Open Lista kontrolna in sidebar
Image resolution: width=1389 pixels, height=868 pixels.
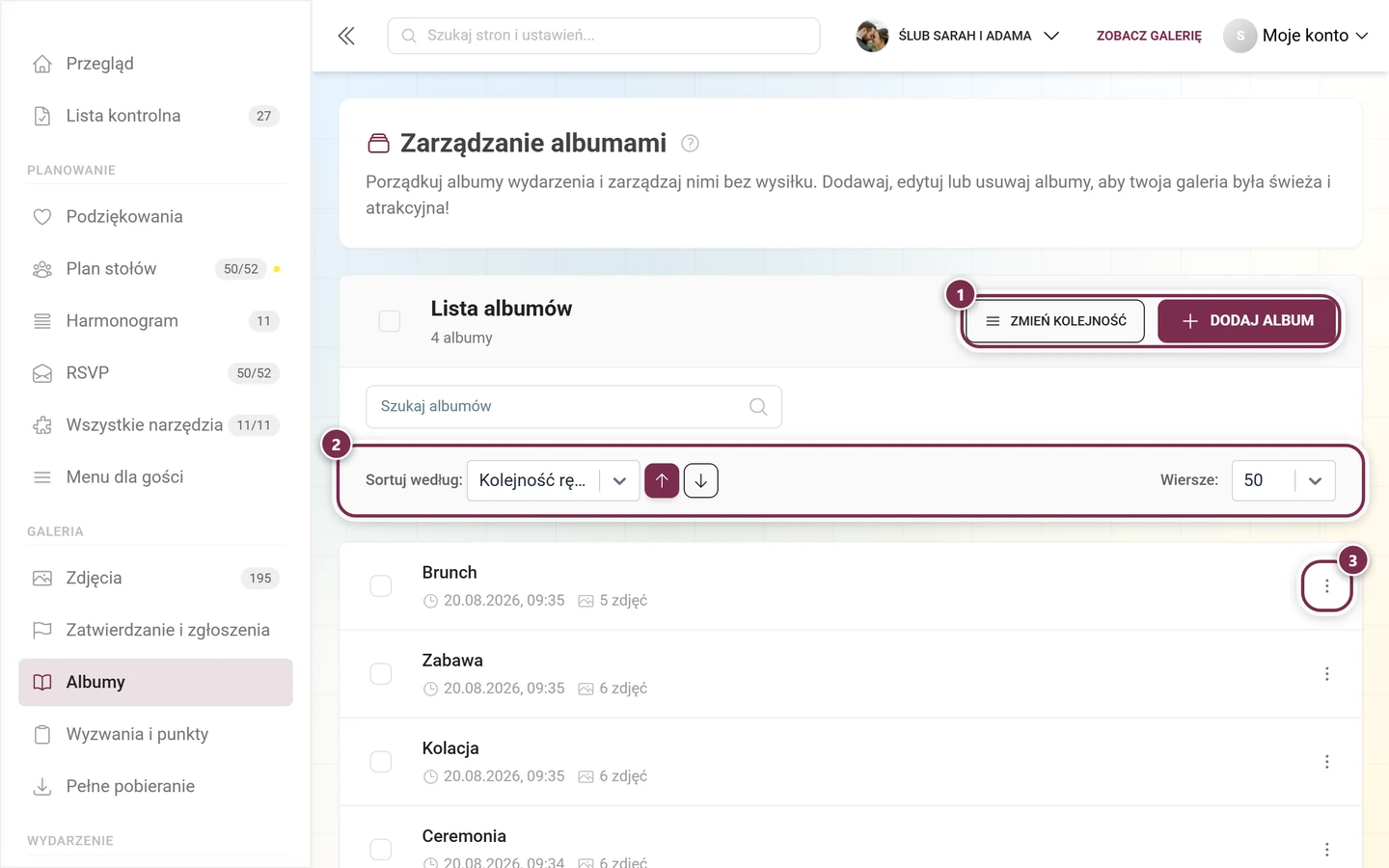pos(155,116)
